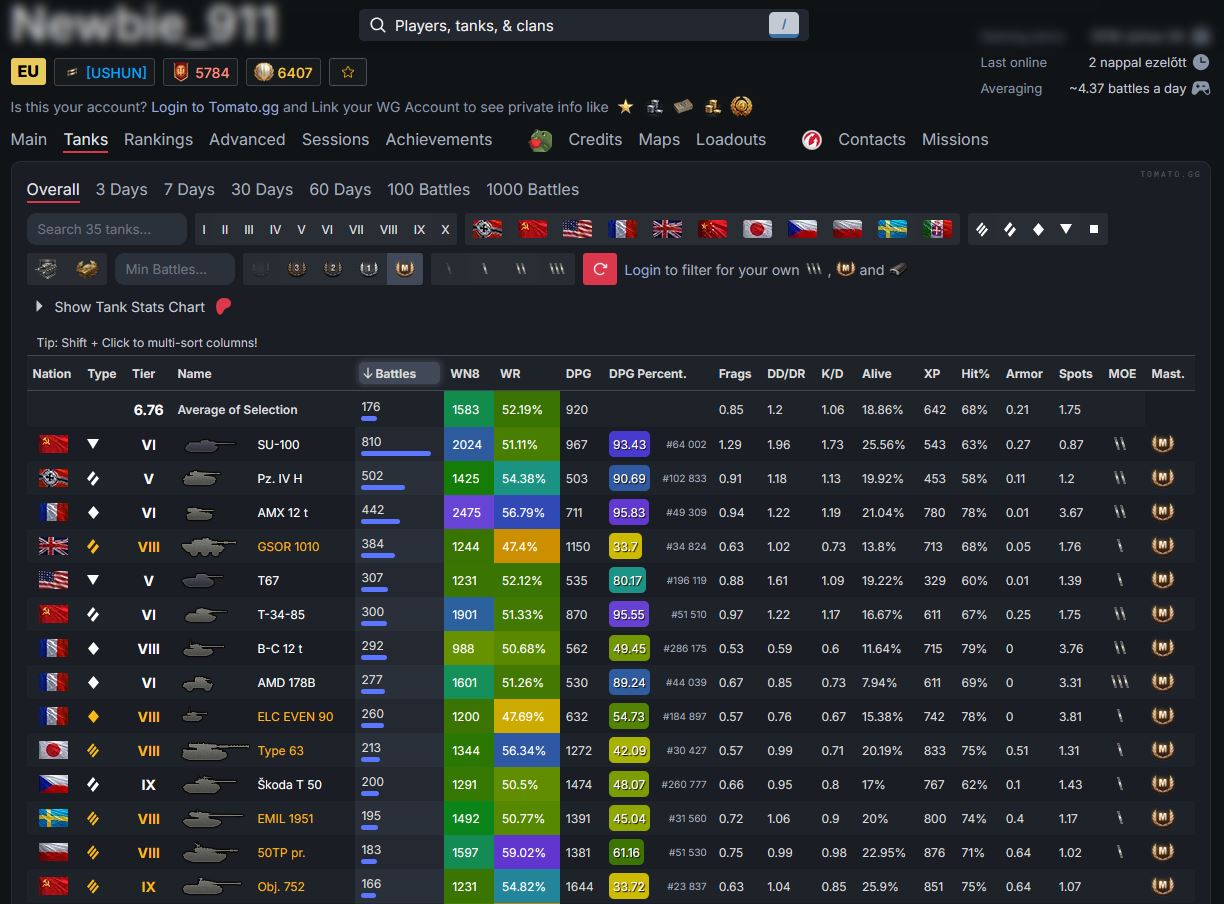This screenshot has width=1224, height=904.
Task: Sort table by Battles column
Action: point(399,373)
